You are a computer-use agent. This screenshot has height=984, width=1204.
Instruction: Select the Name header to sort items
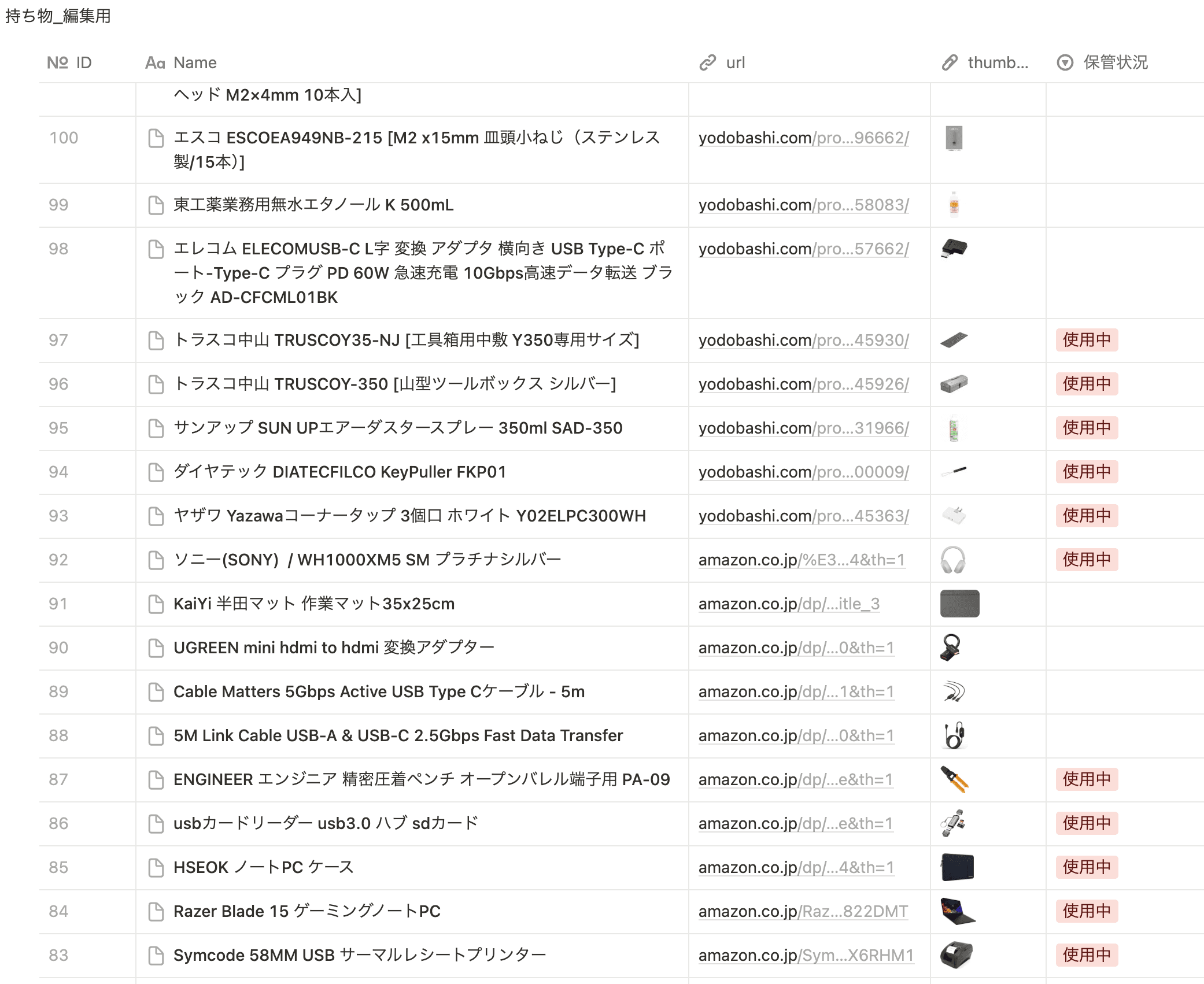[x=194, y=62]
